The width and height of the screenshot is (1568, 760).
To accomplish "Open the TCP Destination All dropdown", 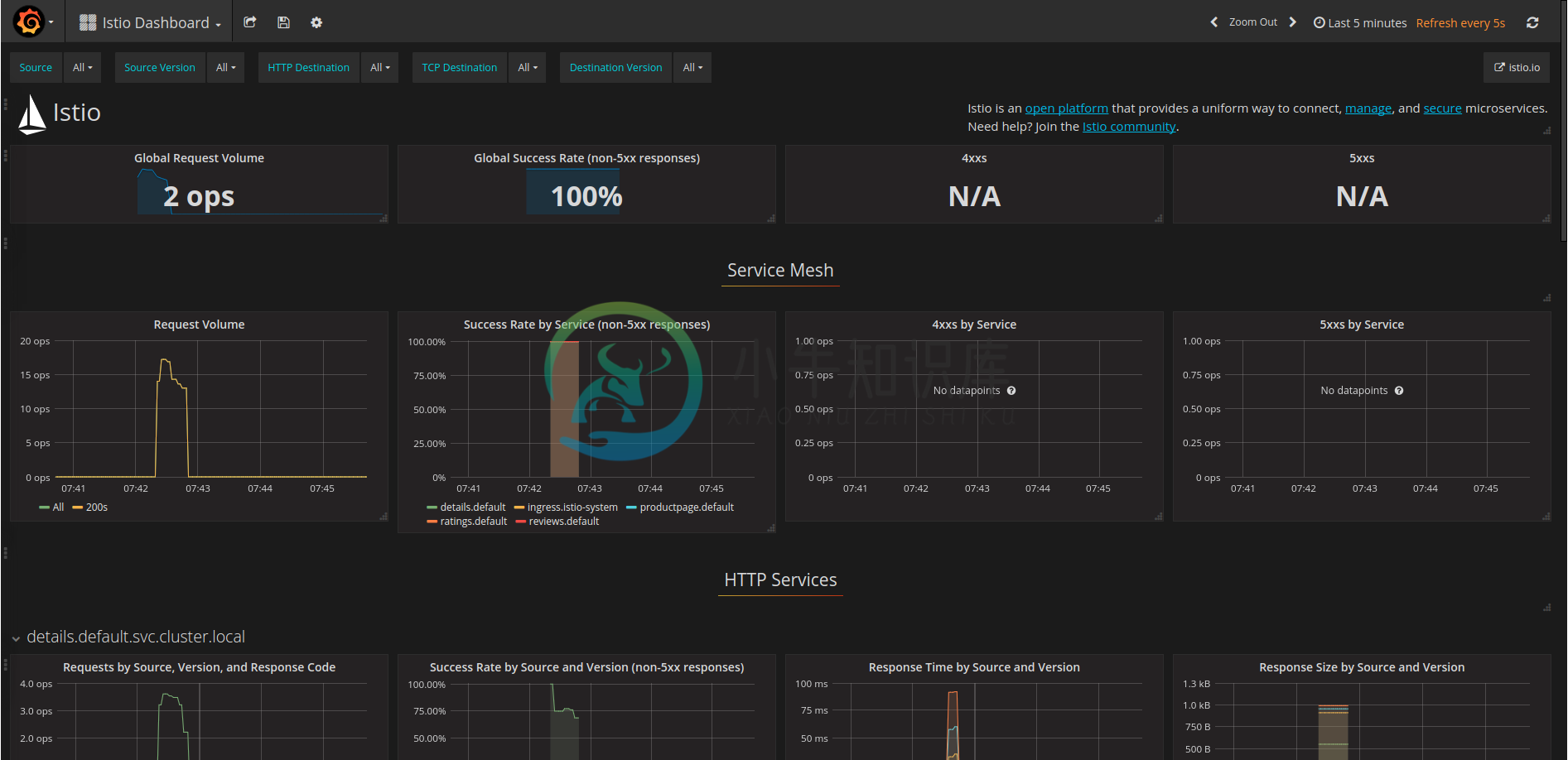I will (x=528, y=68).
